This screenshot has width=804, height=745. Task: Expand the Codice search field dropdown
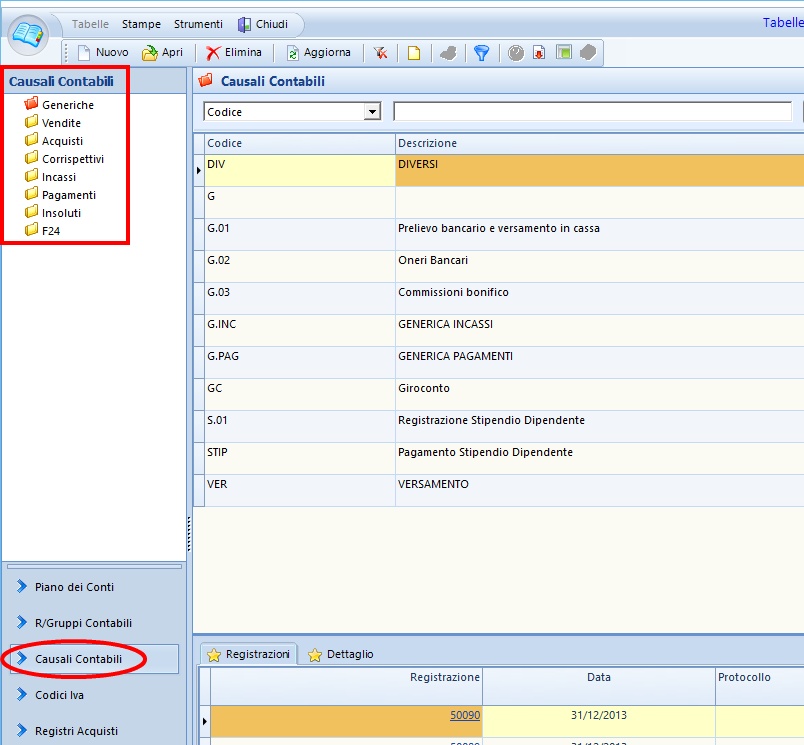[373, 112]
